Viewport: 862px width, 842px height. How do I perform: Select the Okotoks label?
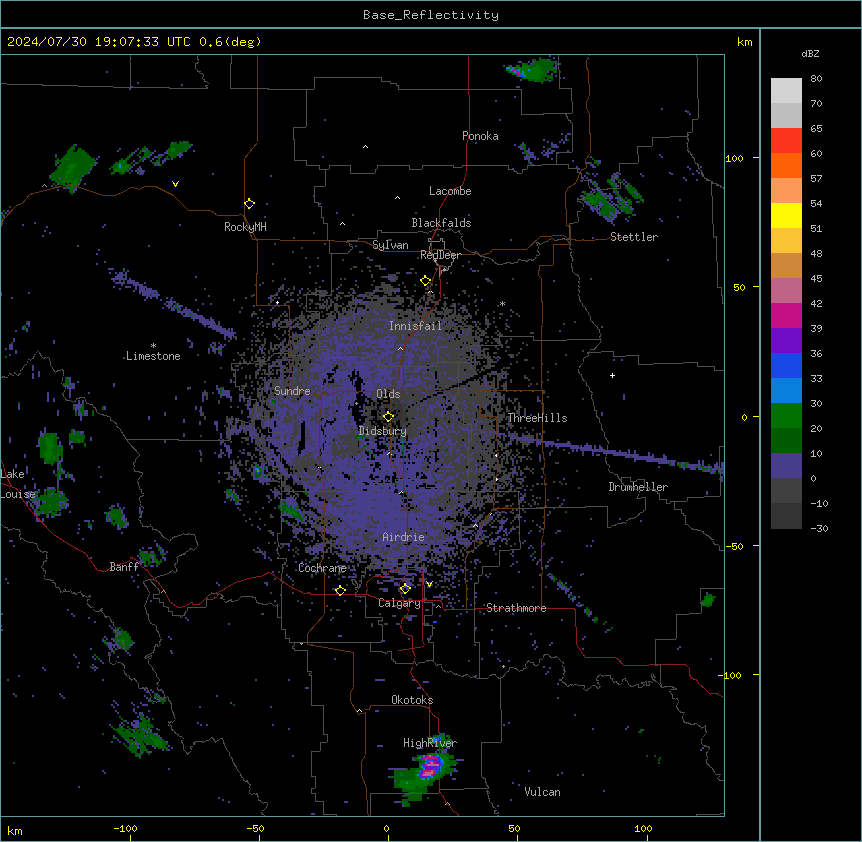coord(412,700)
